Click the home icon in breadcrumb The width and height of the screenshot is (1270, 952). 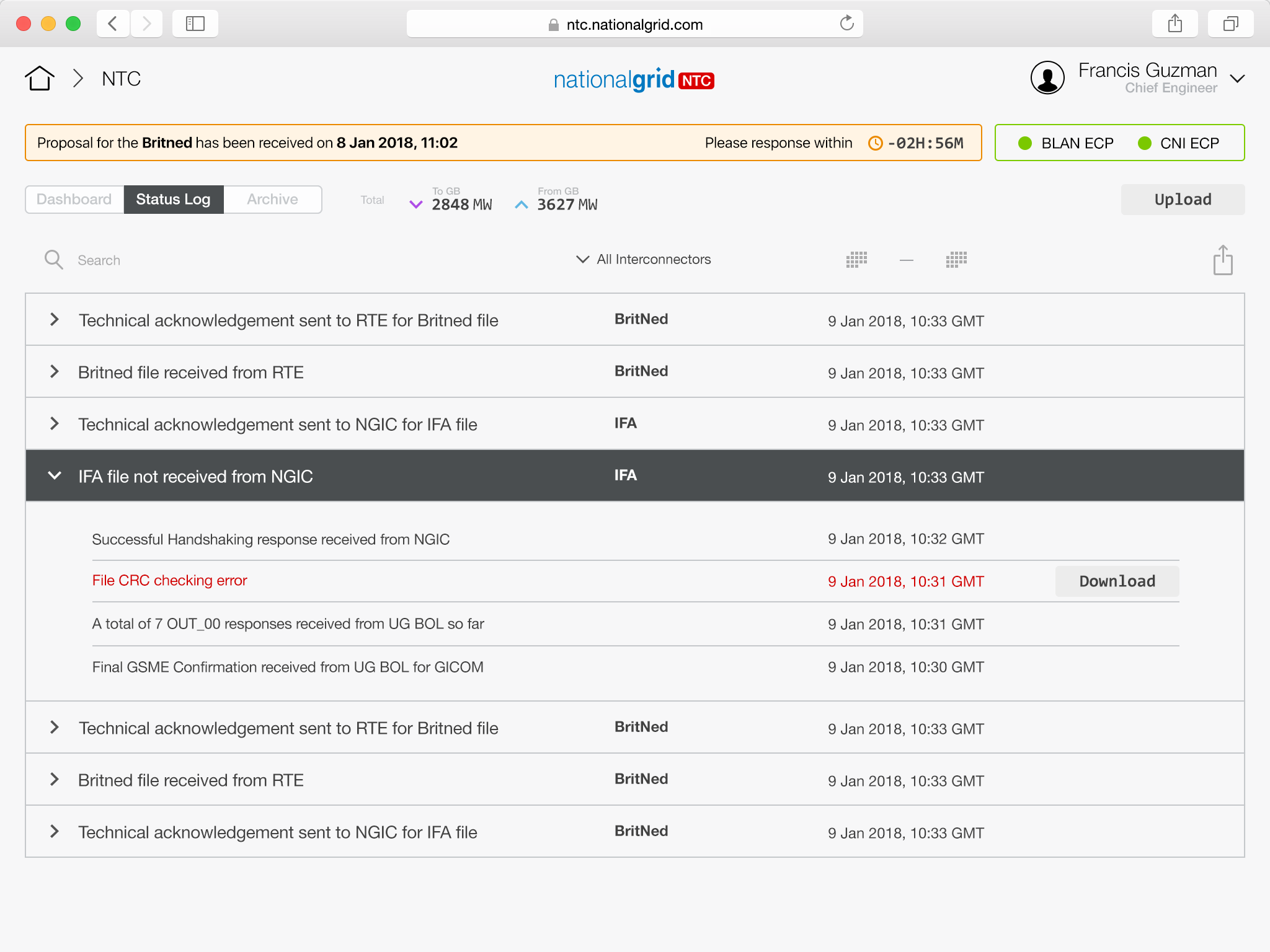click(40, 79)
